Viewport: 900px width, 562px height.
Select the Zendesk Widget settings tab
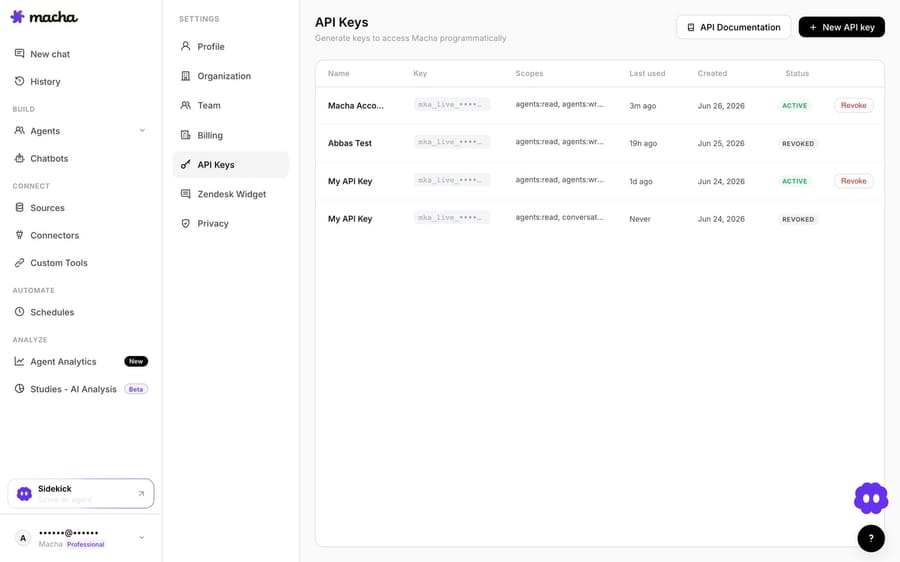231,194
